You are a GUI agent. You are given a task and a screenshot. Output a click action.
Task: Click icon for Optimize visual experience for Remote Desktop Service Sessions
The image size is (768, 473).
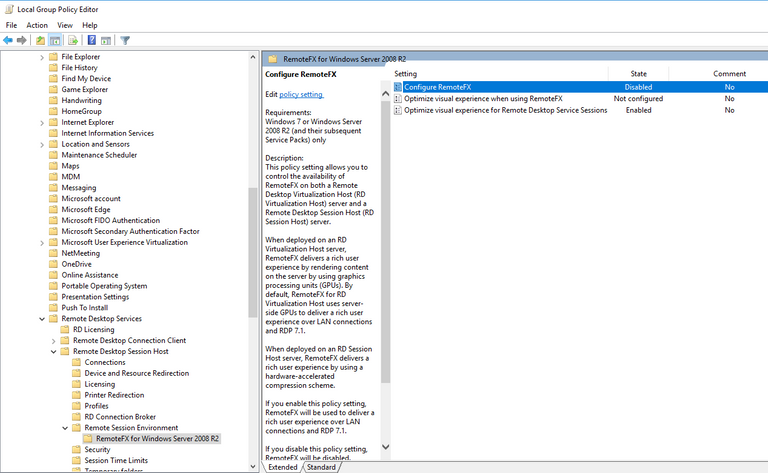point(398,111)
